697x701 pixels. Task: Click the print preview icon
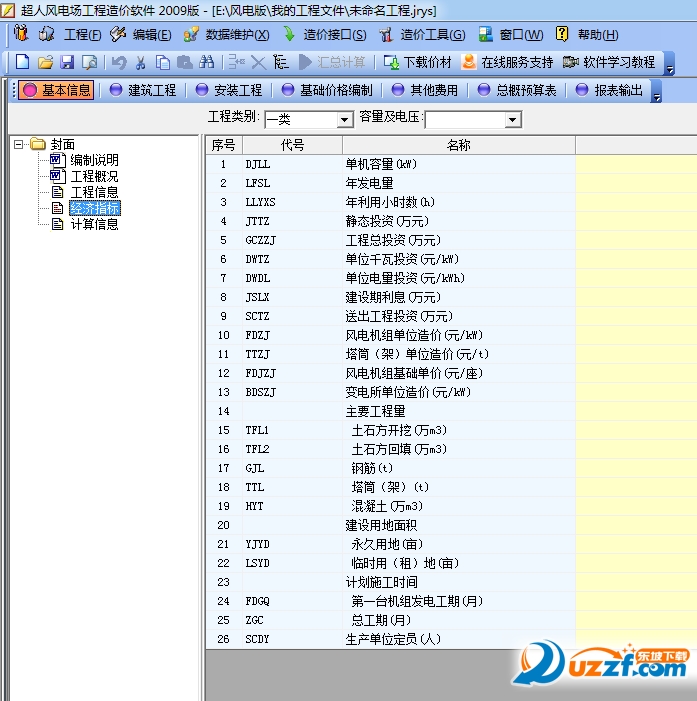[89, 62]
